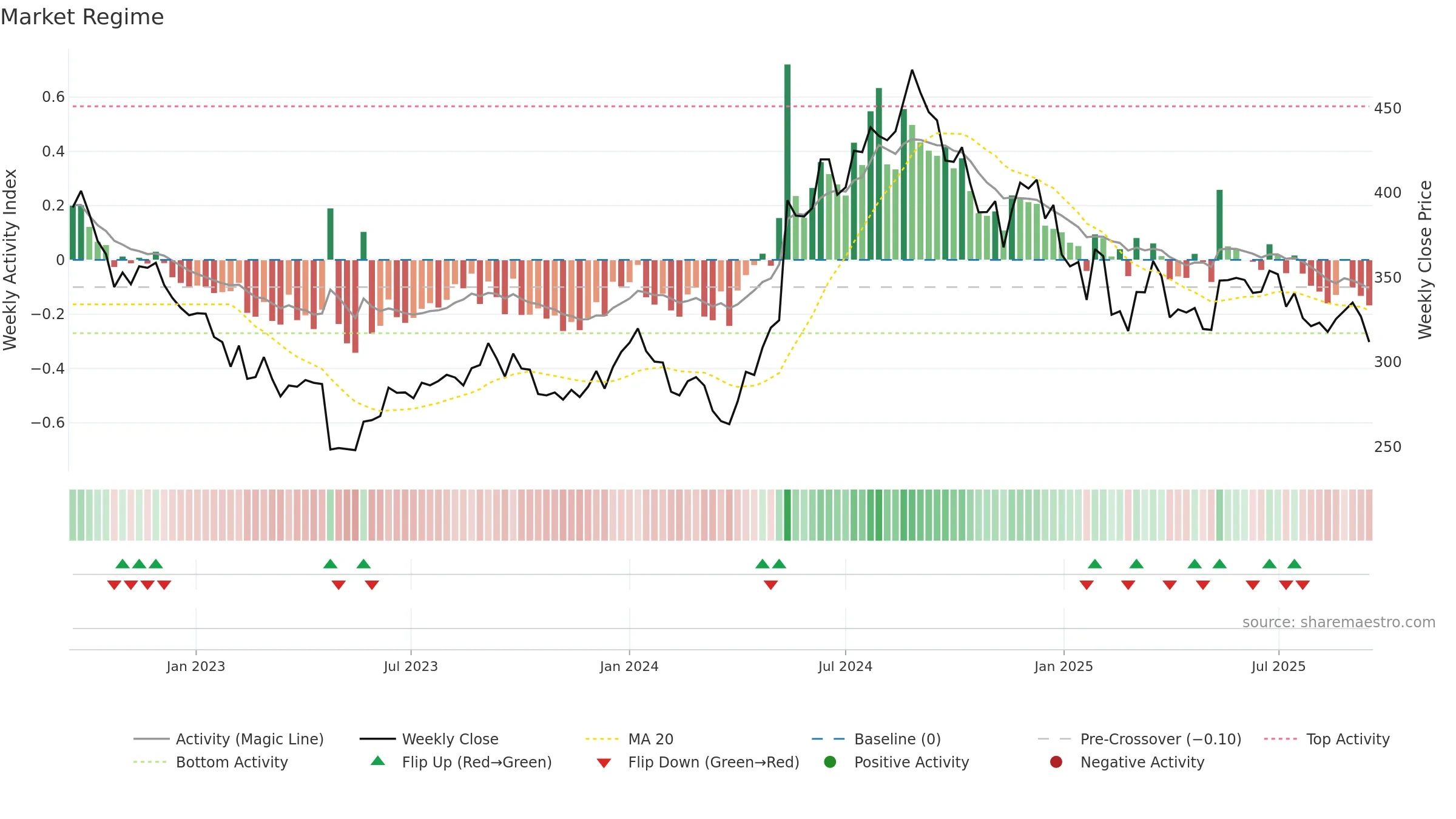Click the 350 price axis tick label
Screen dimensions: 1456x819
1387,278
